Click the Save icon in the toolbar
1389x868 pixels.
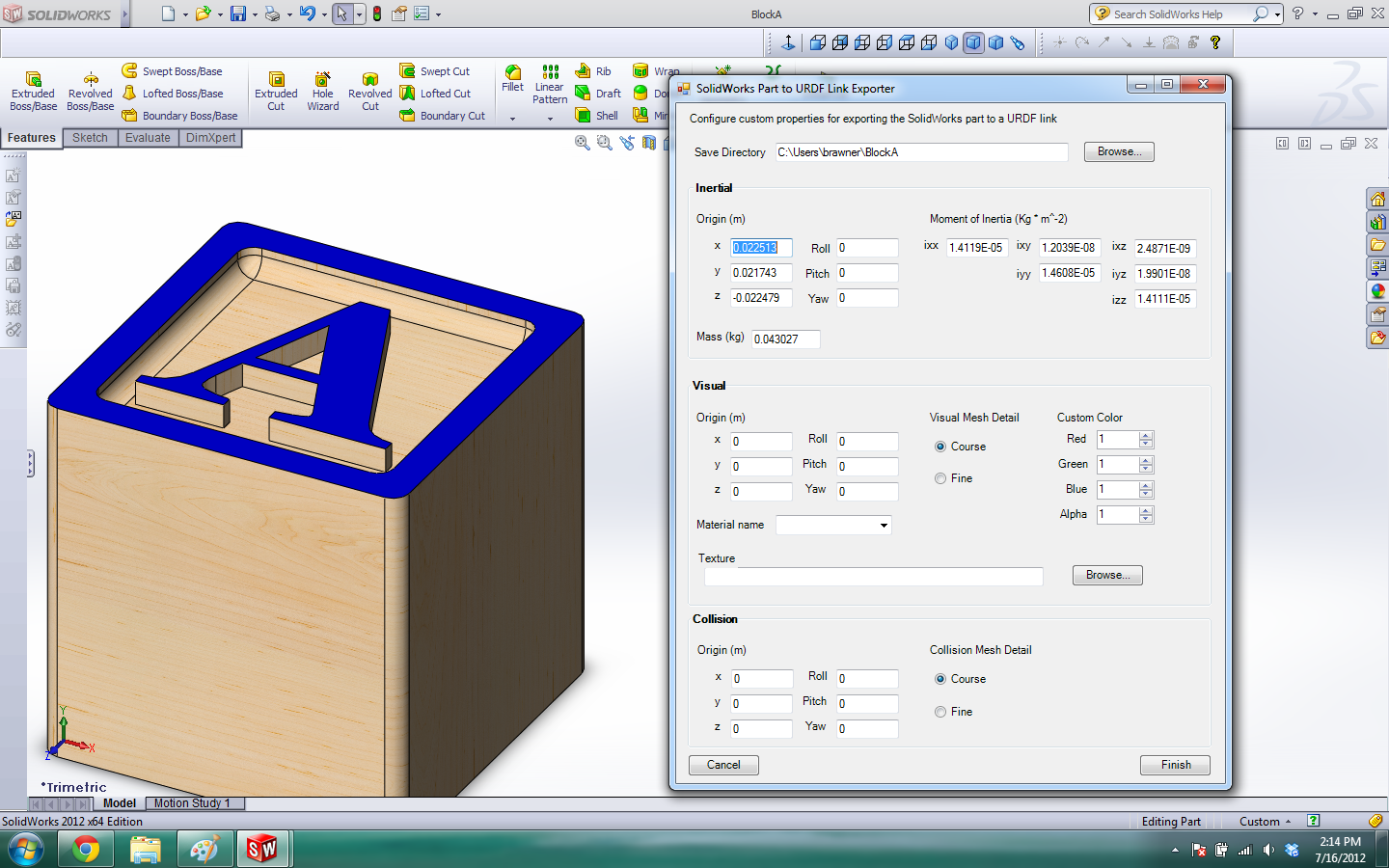(x=237, y=14)
